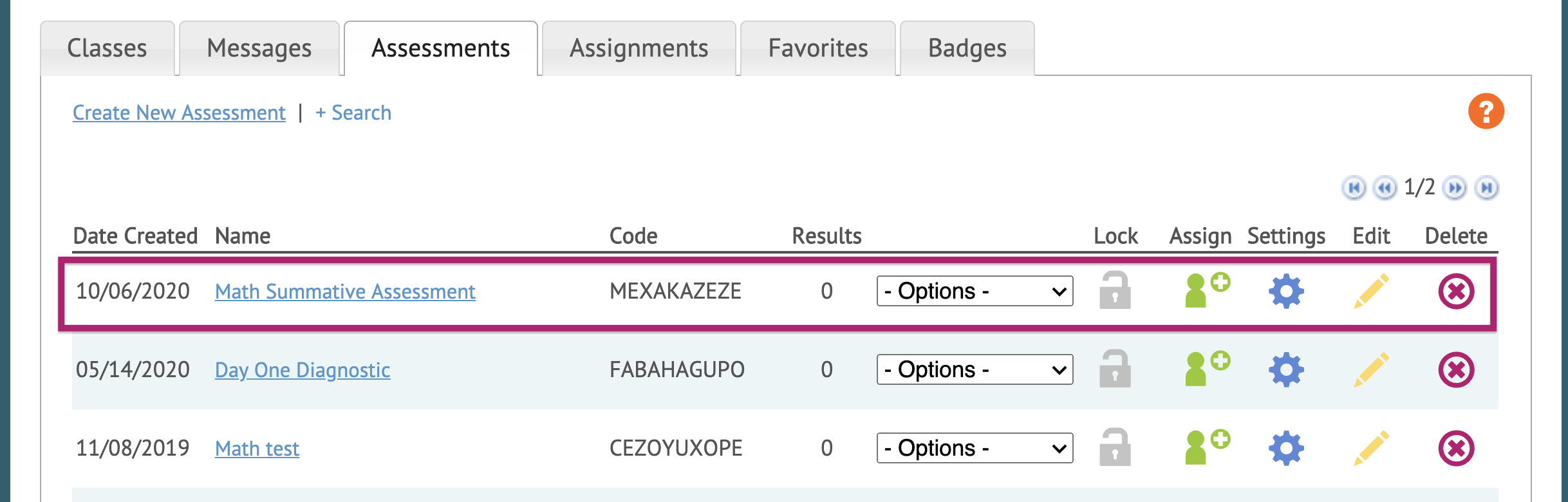Toggle the lock for Math Summative Assessment

point(1115,290)
